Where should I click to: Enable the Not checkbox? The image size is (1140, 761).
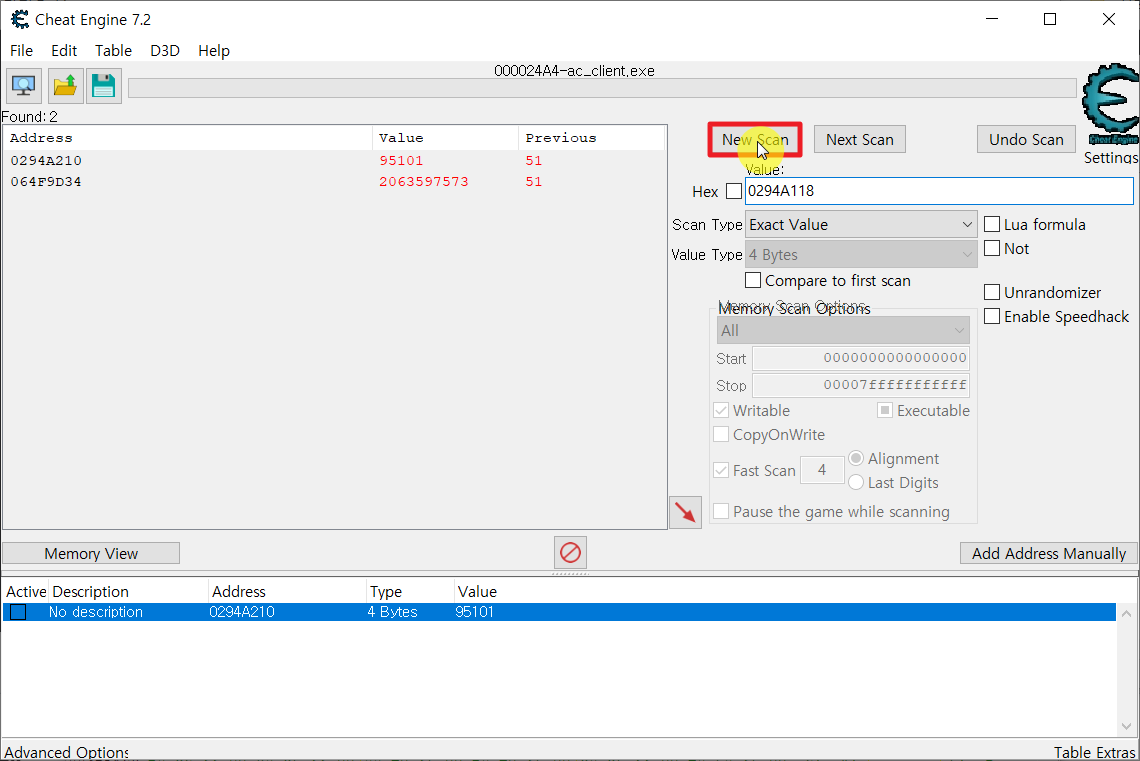click(x=992, y=249)
